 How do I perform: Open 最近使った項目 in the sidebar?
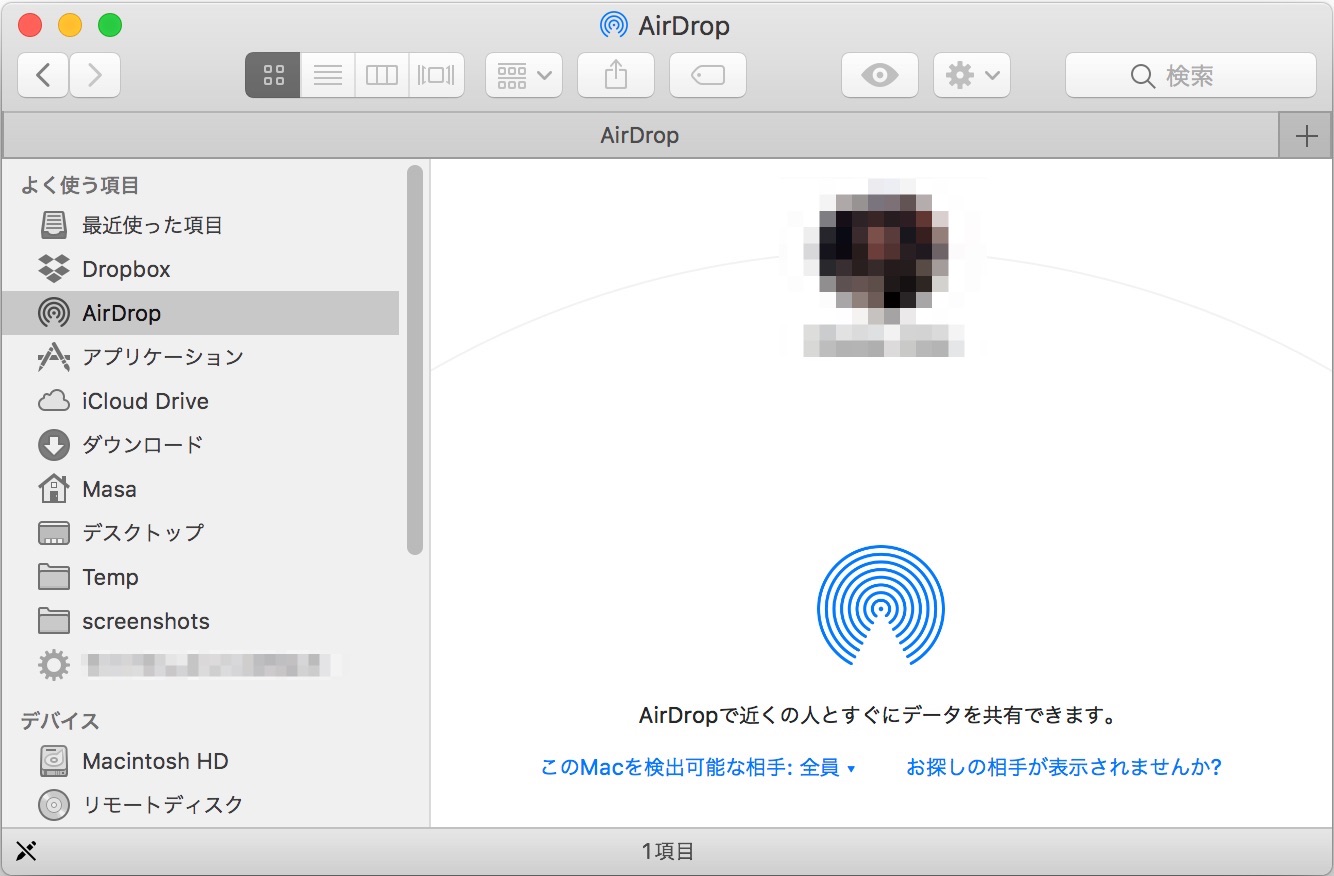200,225
